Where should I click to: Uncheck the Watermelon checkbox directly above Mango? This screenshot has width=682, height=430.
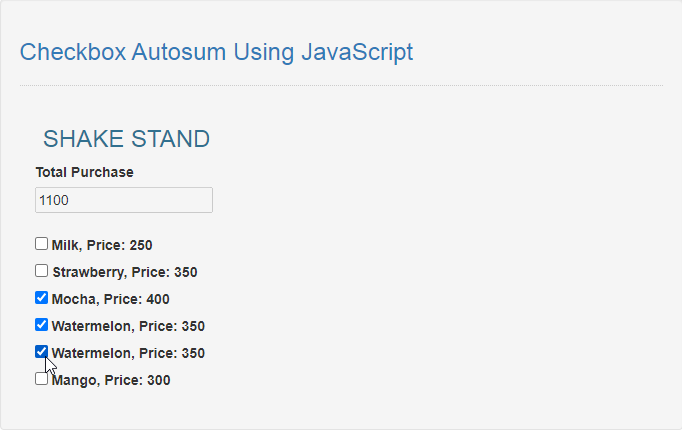(x=41, y=352)
